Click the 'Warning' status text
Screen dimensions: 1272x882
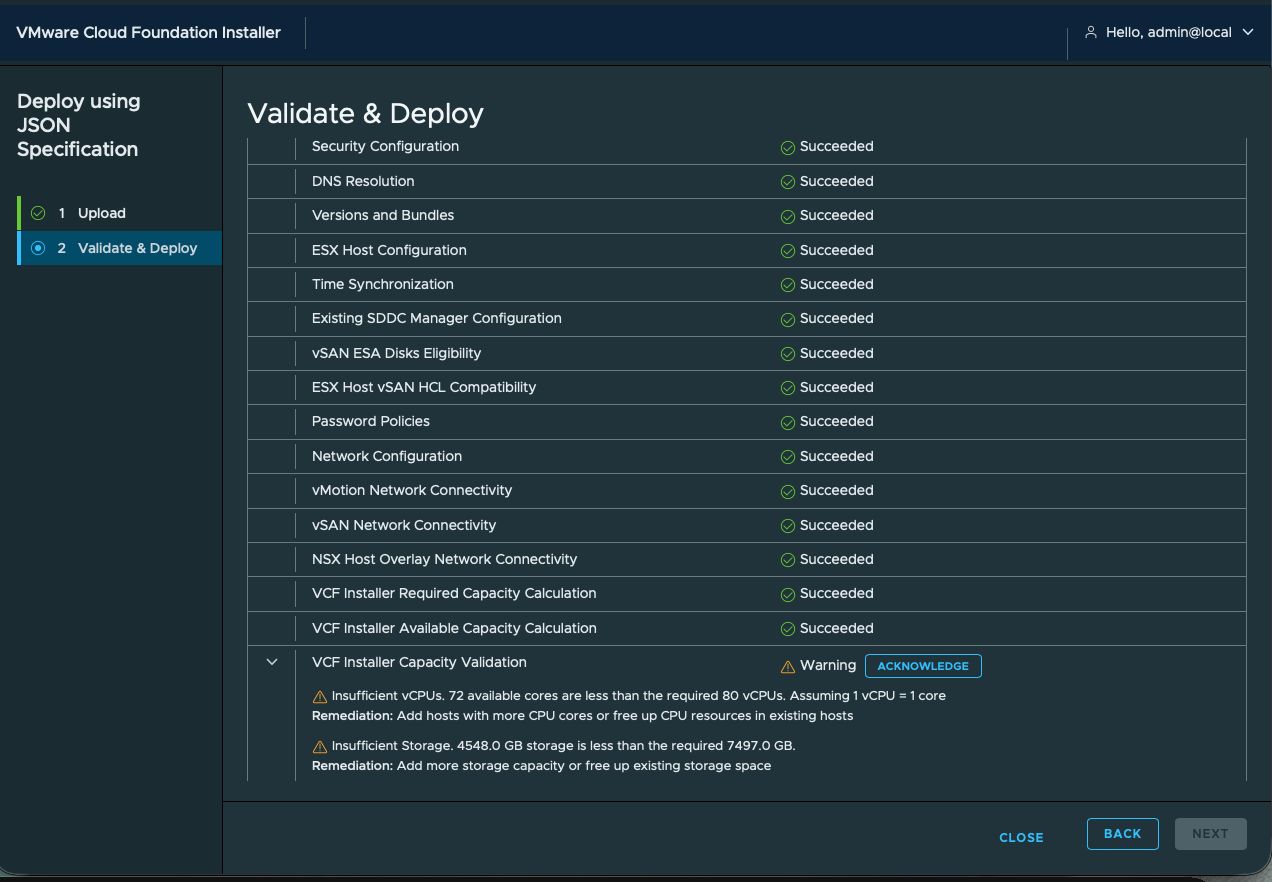coord(828,665)
